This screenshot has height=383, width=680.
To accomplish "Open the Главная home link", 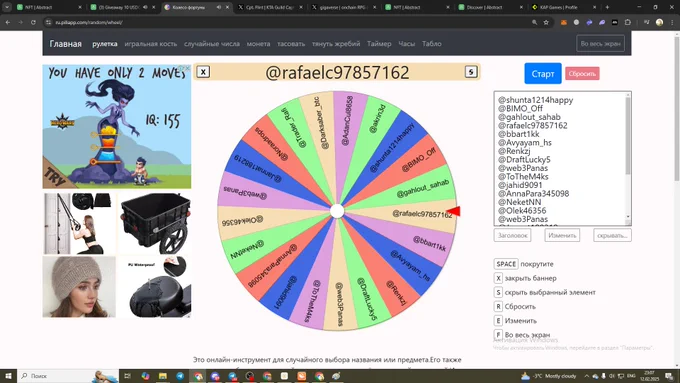I will 65,44.
